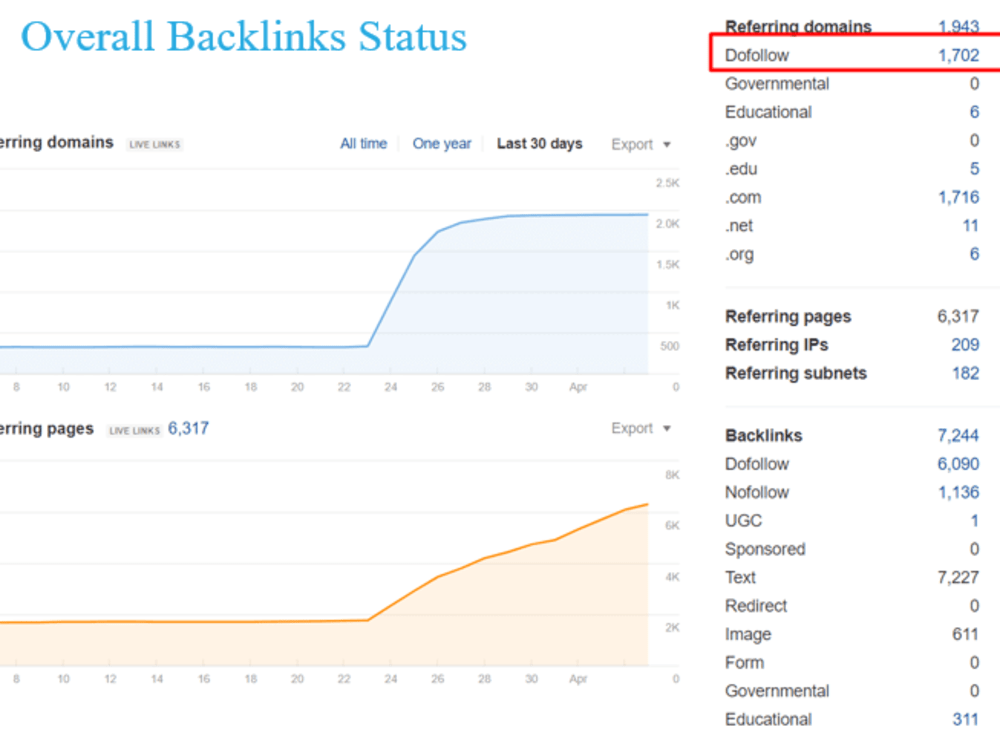Open Export dropdown for referring pages chart
This screenshot has height=750, width=1000.
(640, 428)
